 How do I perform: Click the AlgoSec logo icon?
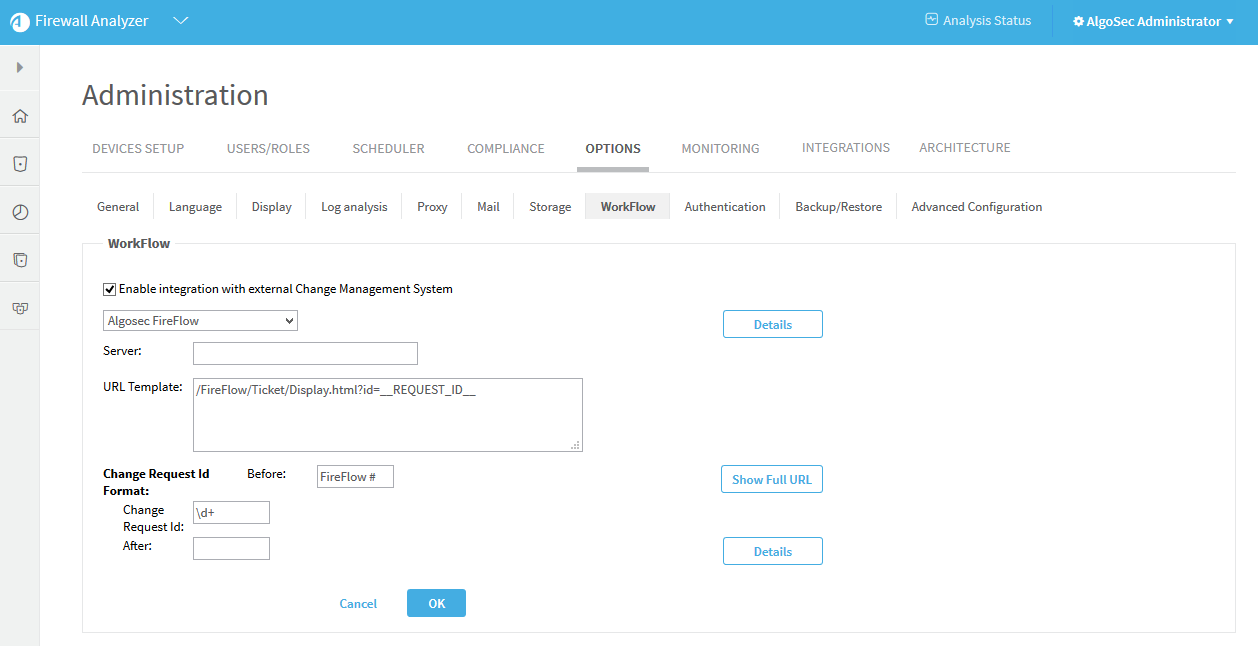pyautogui.click(x=20, y=22)
